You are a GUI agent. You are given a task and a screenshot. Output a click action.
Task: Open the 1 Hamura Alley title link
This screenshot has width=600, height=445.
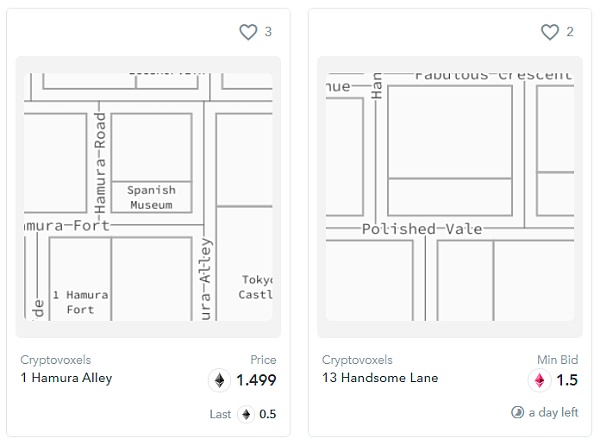point(66,378)
